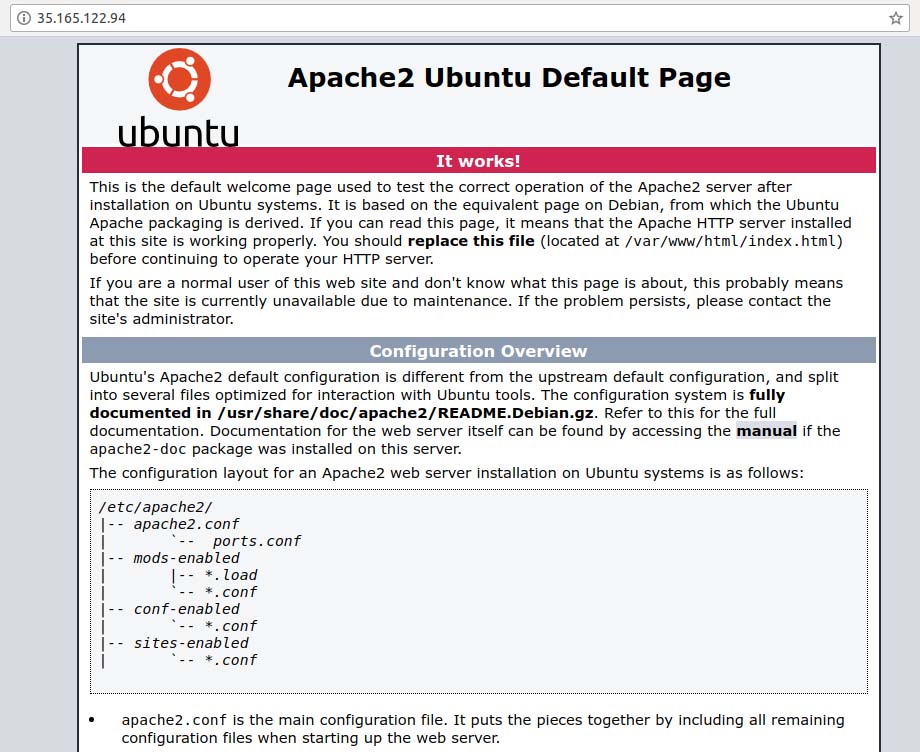The height and width of the screenshot is (752, 920).
Task: Click the circled letter i before the IP address
Action: 21,17
